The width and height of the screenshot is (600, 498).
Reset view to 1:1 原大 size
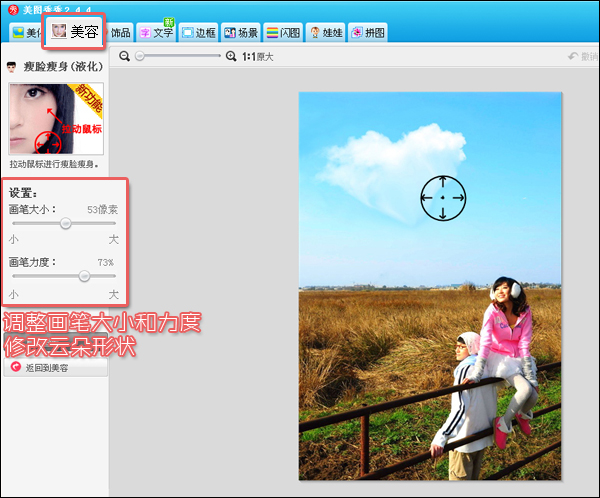point(258,57)
